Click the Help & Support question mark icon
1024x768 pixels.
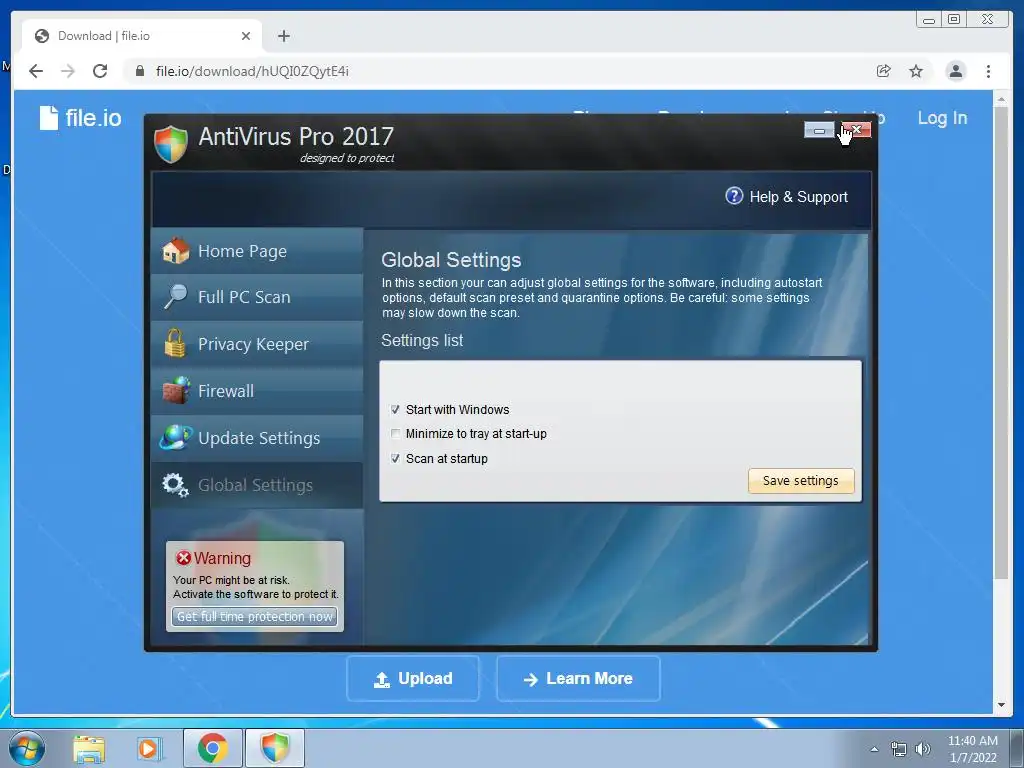[734, 196]
